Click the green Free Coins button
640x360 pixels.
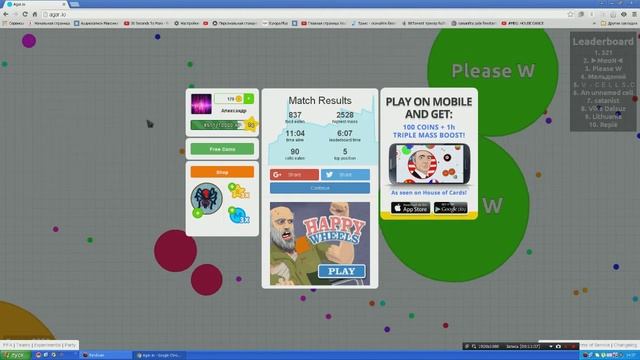(x=222, y=149)
